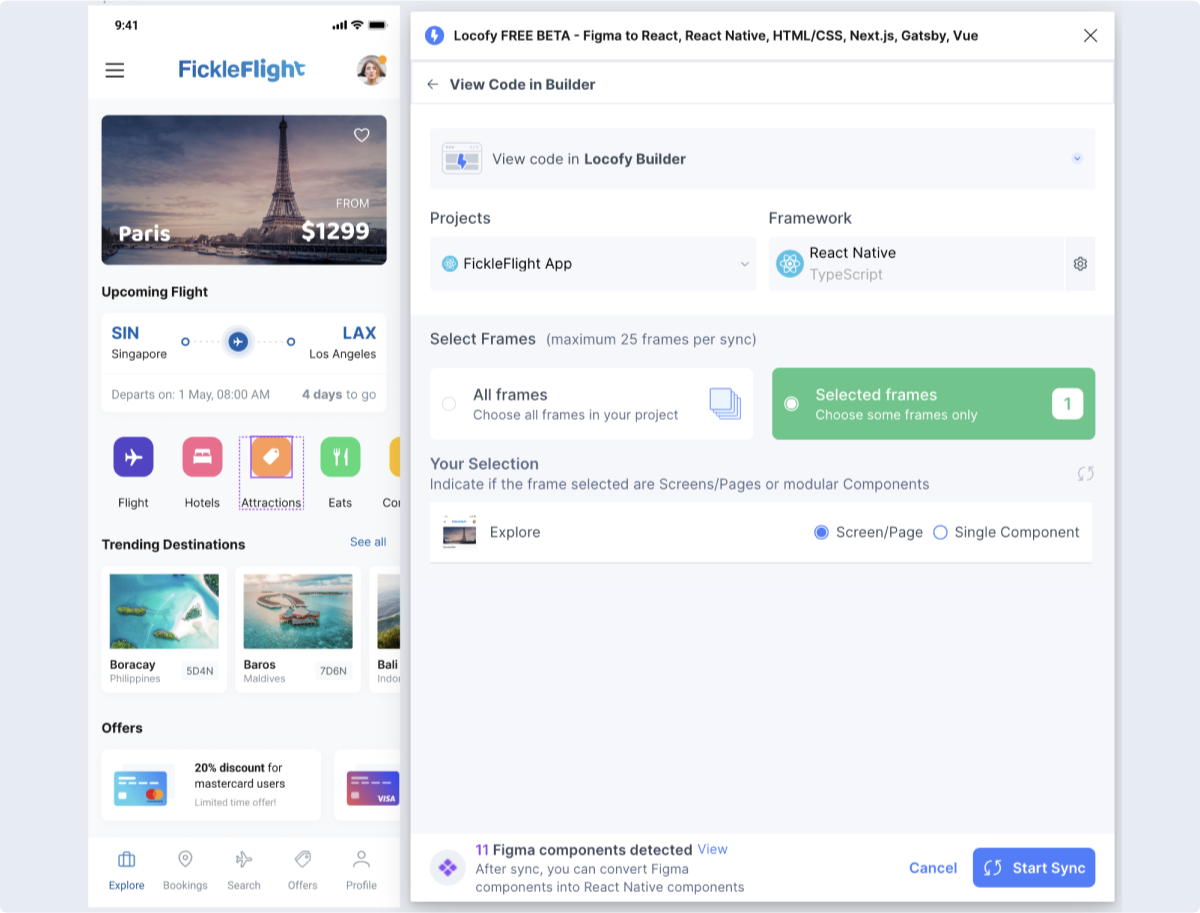Cancel the sync
1200x913 pixels.
(933, 868)
